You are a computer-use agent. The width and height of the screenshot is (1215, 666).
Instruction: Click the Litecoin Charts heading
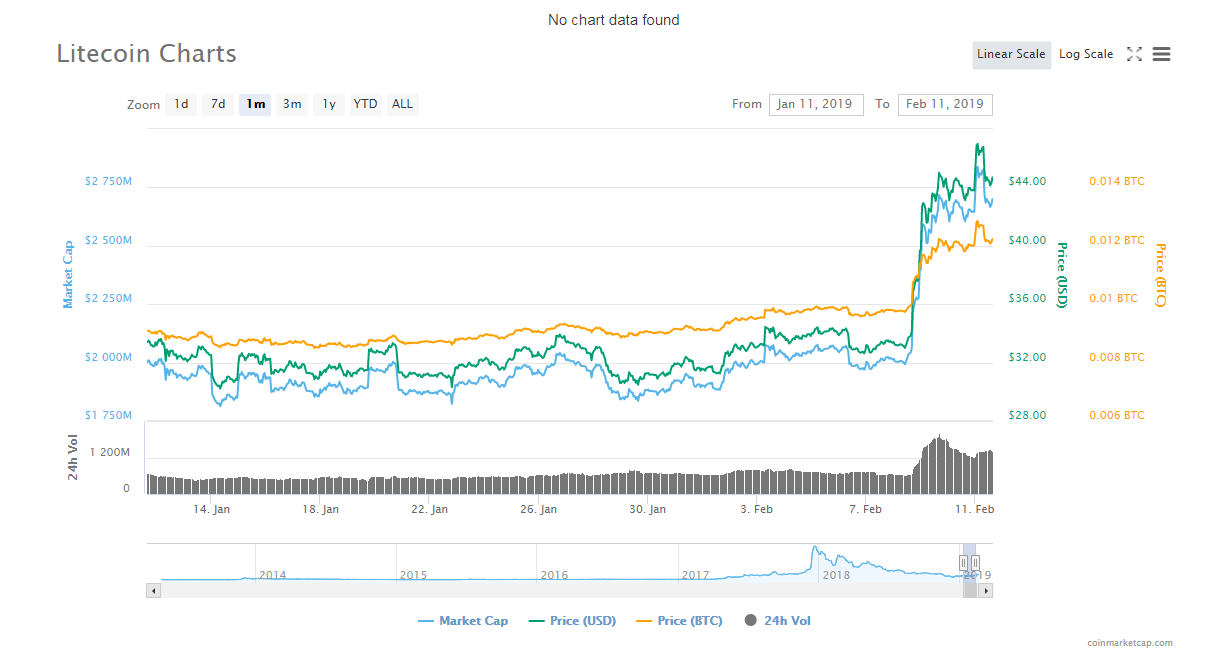coord(147,54)
